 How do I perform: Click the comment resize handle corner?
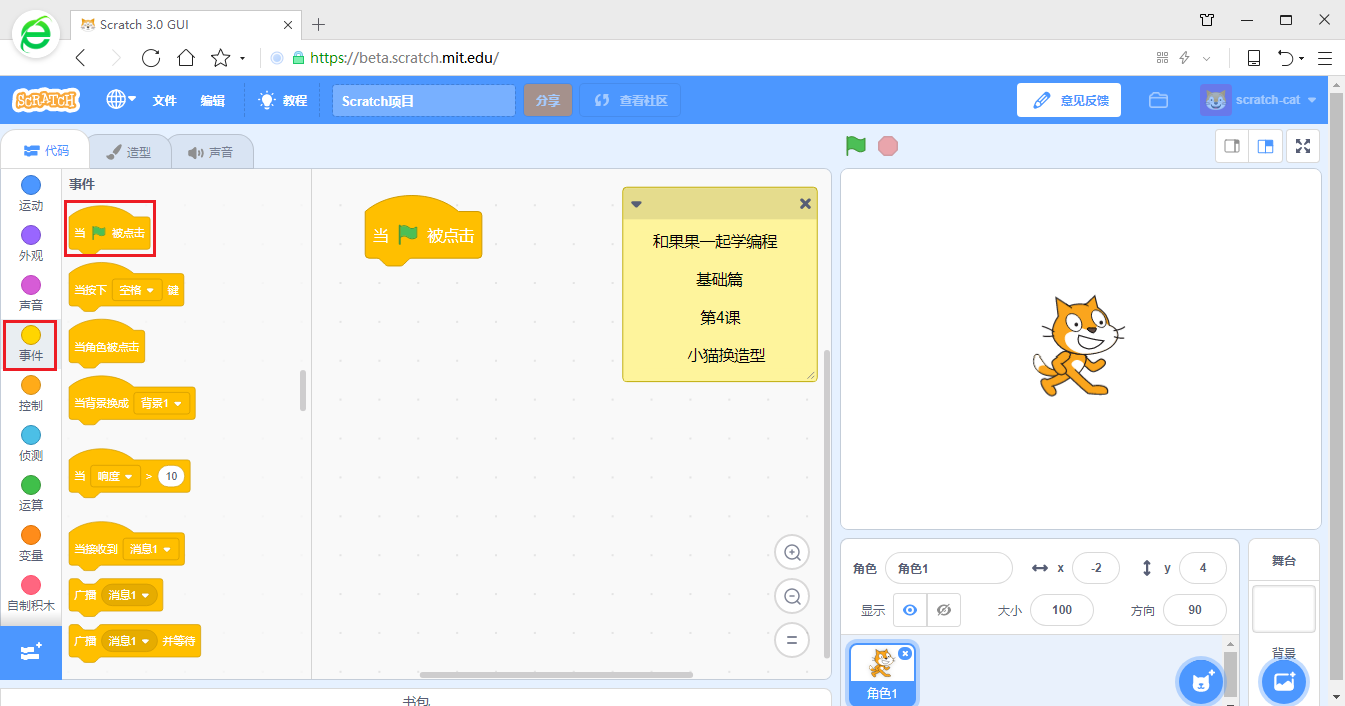click(811, 375)
